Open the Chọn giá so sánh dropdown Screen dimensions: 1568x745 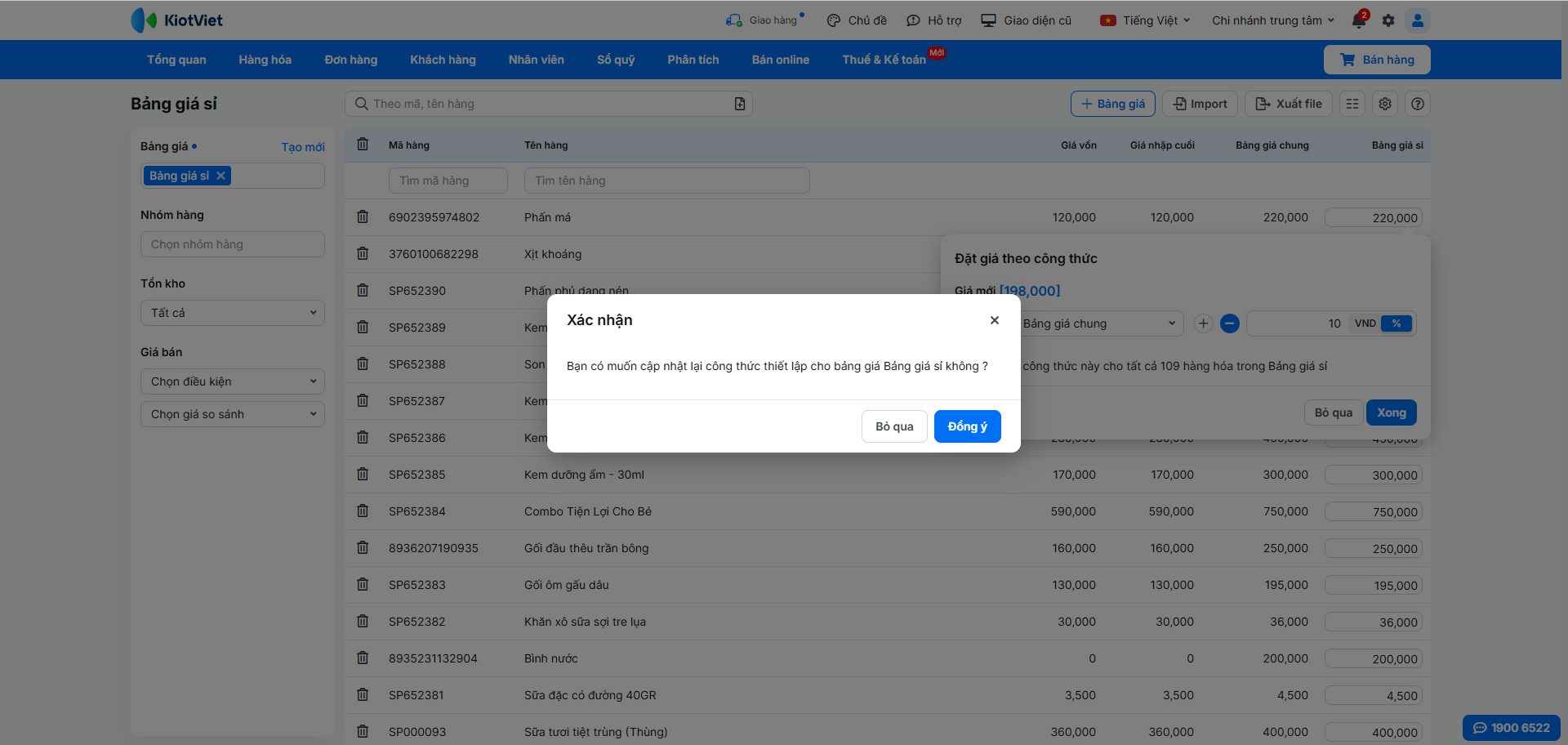tap(233, 414)
